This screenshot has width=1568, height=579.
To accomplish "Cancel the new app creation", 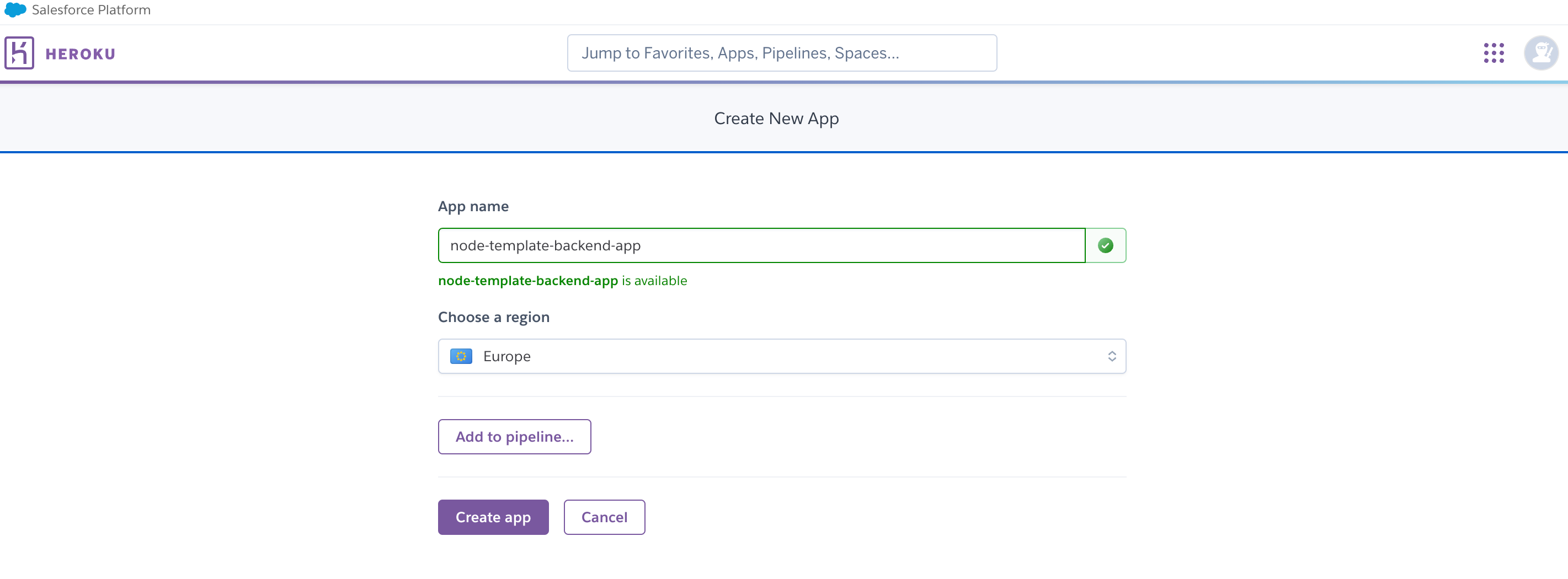I will 604,517.
